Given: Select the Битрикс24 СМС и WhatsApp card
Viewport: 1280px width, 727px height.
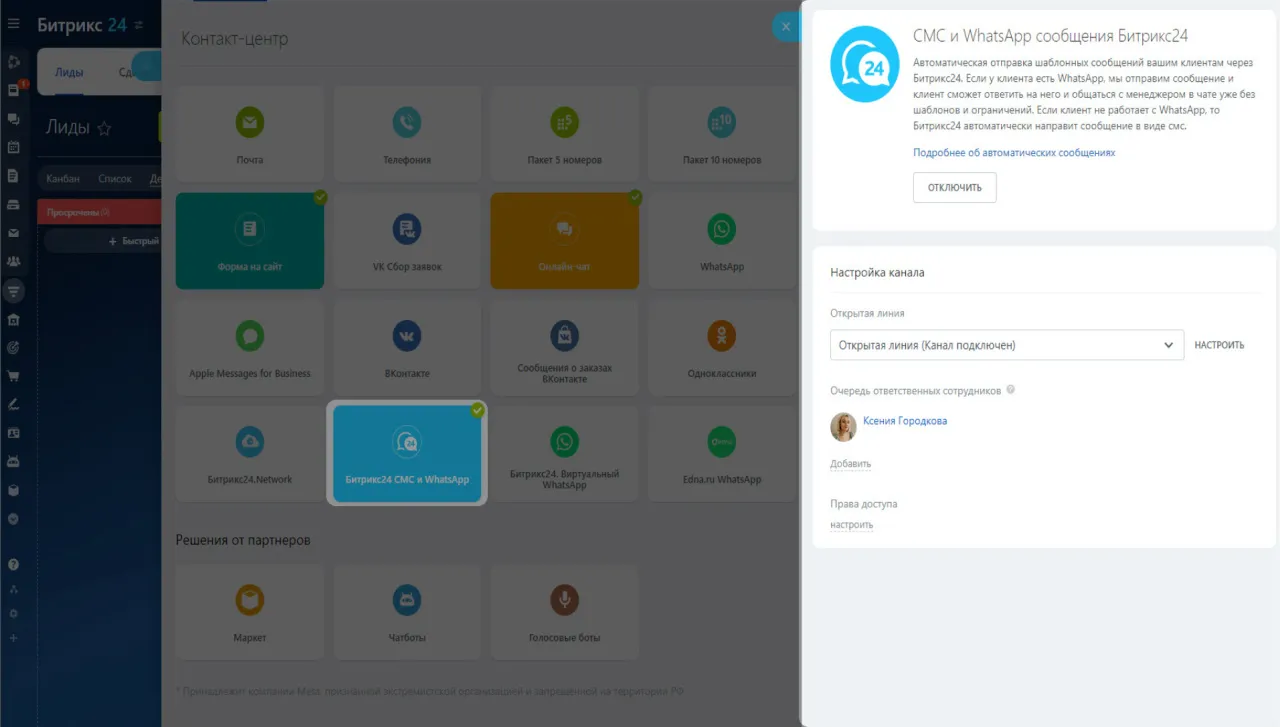Looking at the screenshot, I should [407, 454].
